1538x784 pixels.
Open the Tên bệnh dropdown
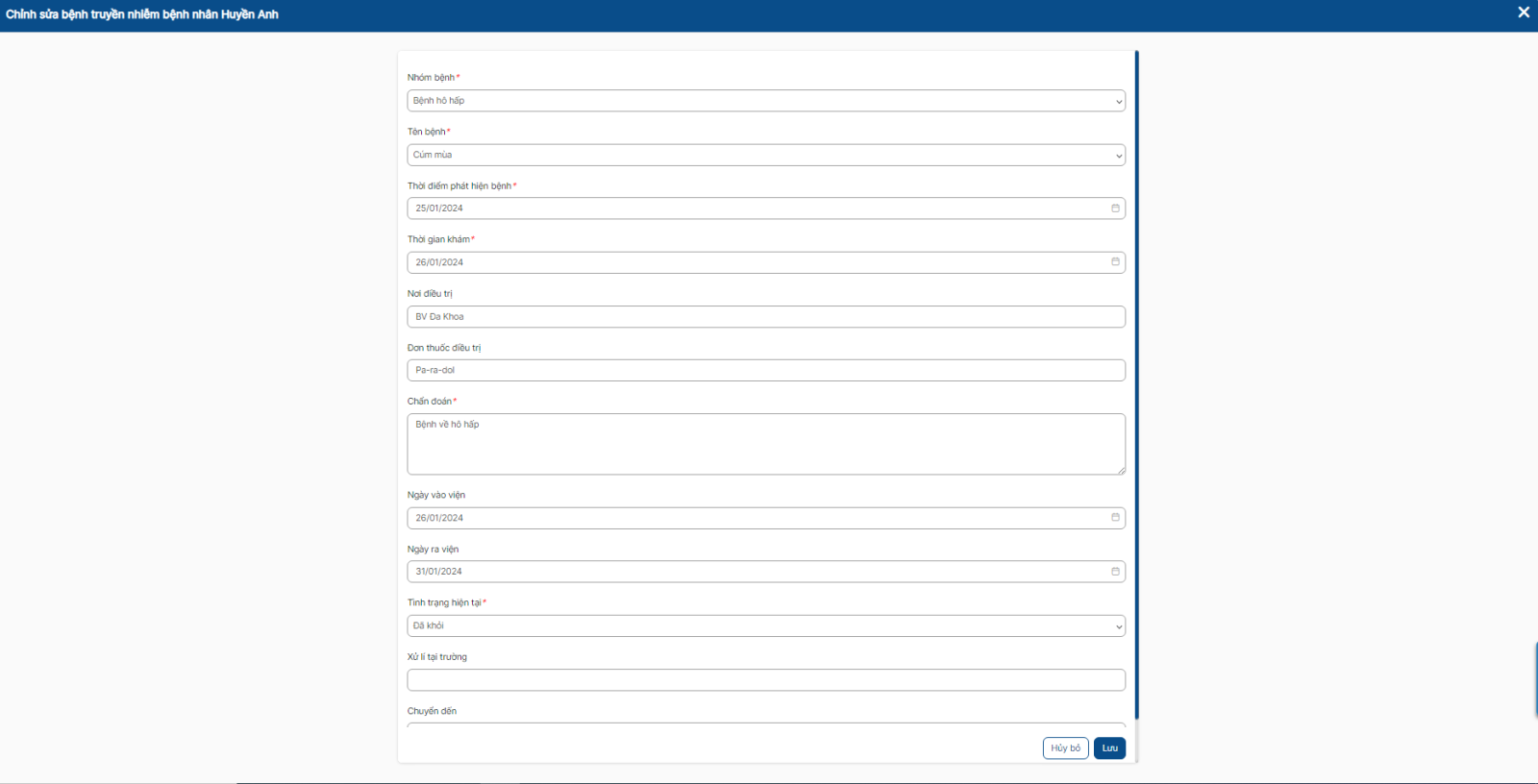[766, 155]
